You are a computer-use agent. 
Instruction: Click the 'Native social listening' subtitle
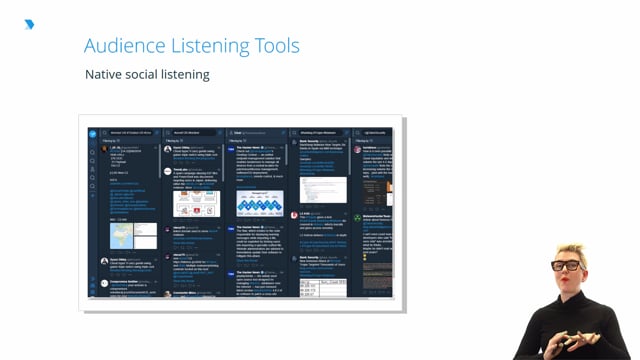point(147,75)
